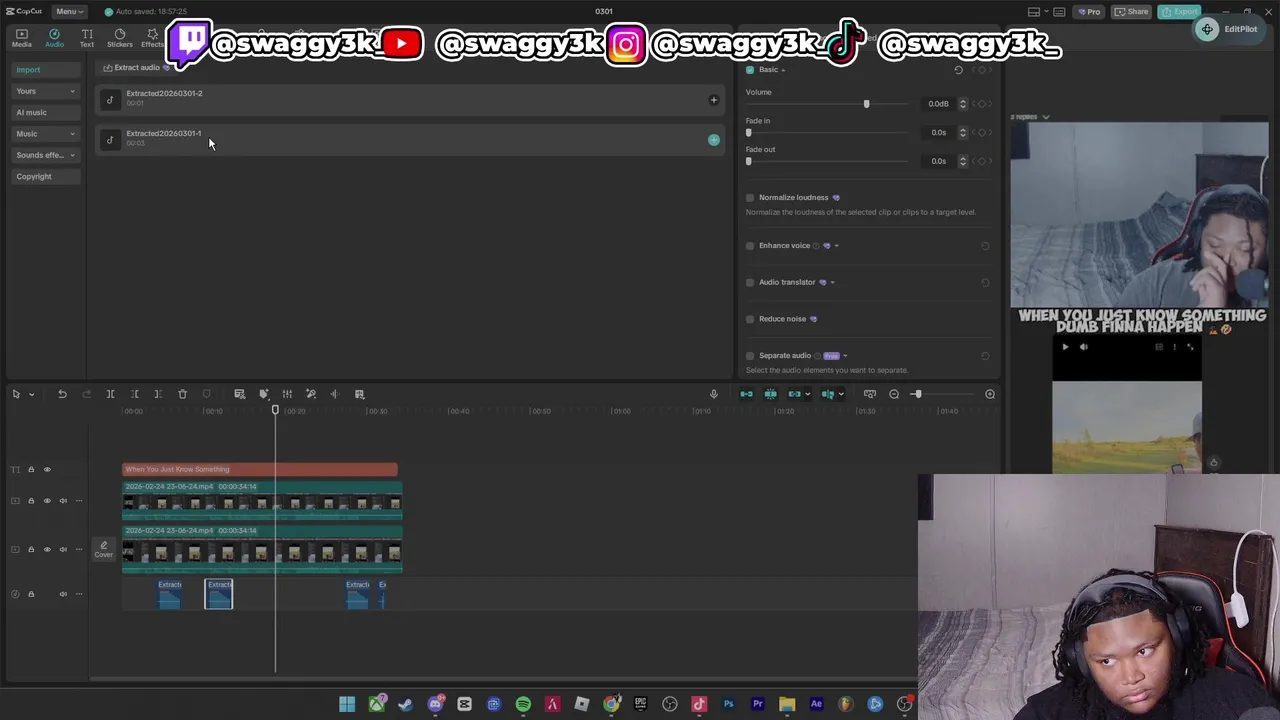The image size is (1280, 720).
Task: Click the Cover edit button
Action: tap(103, 550)
